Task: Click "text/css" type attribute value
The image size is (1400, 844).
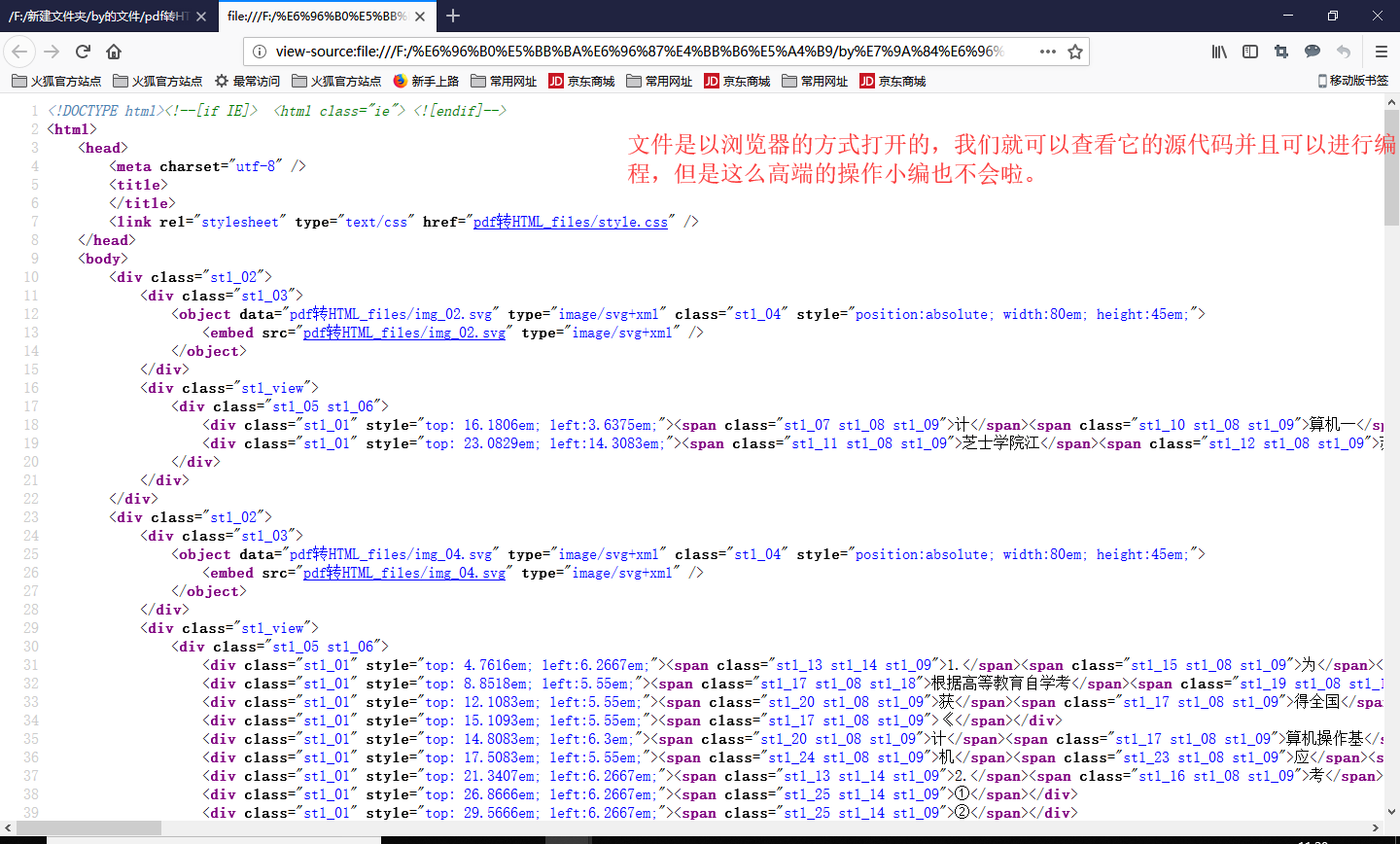Action: point(376,222)
